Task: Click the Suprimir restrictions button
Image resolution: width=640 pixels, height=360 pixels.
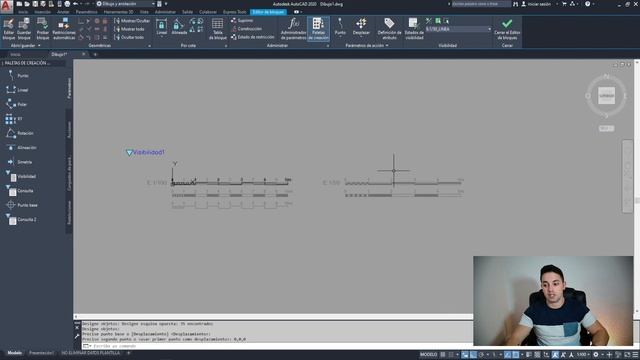Action: point(242,20)
